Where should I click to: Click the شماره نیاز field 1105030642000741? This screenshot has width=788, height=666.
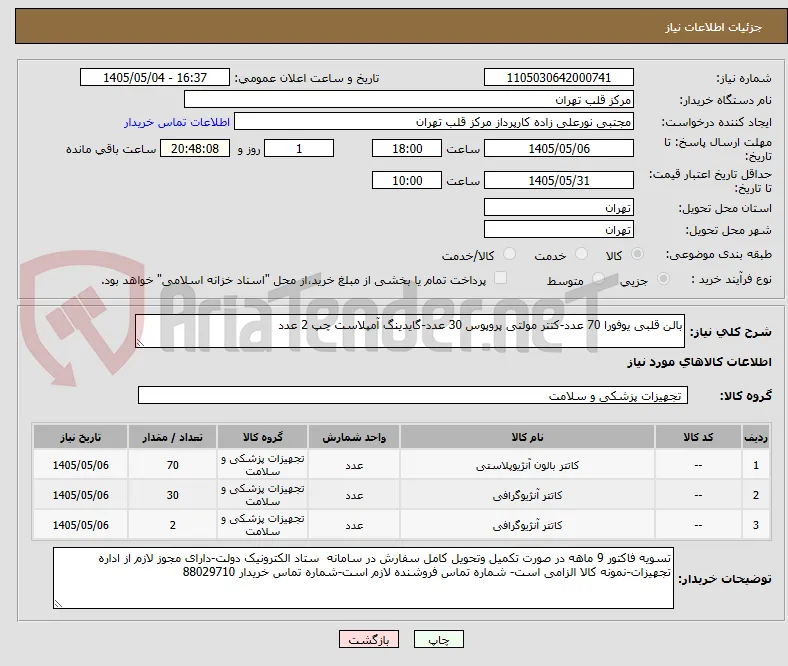point(558,77)
